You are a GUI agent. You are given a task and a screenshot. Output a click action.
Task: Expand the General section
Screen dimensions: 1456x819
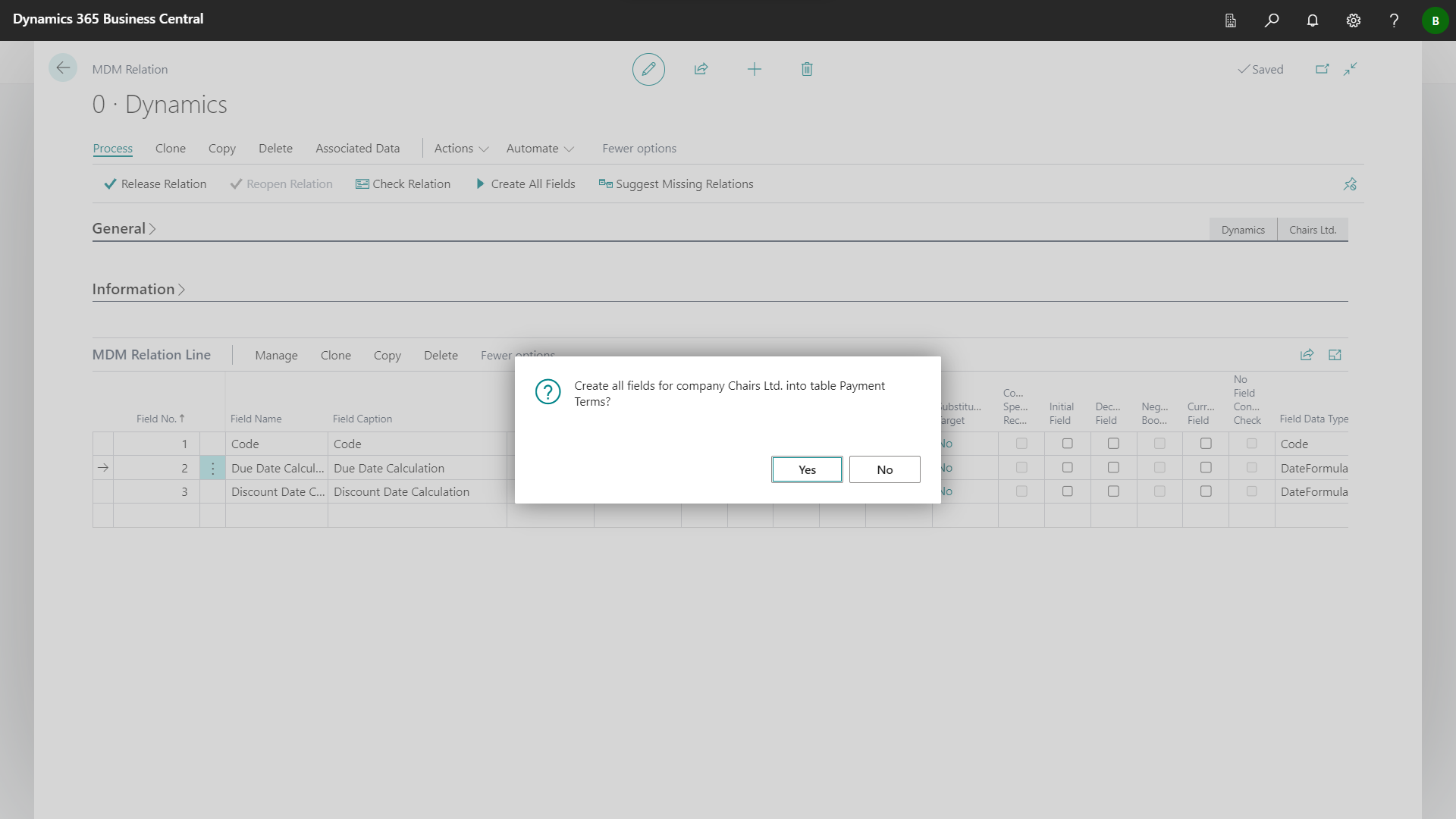point(124,228)
